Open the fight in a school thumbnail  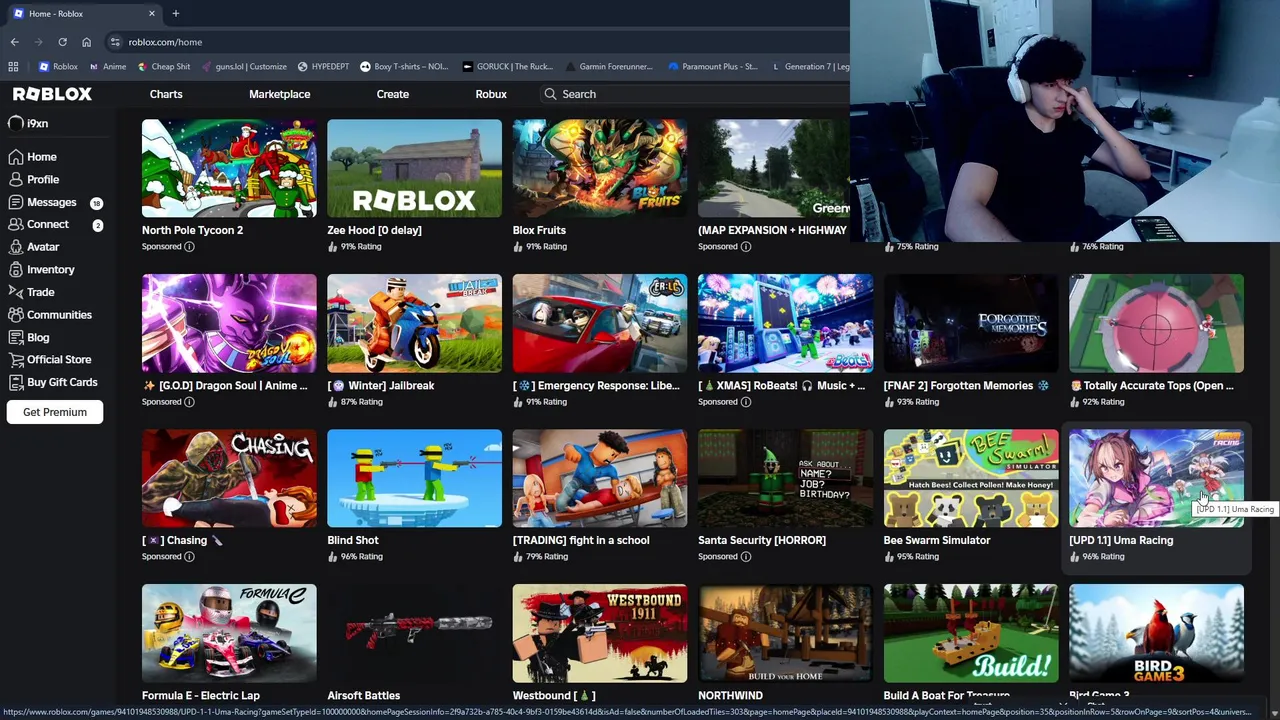[x=600, y=478]
